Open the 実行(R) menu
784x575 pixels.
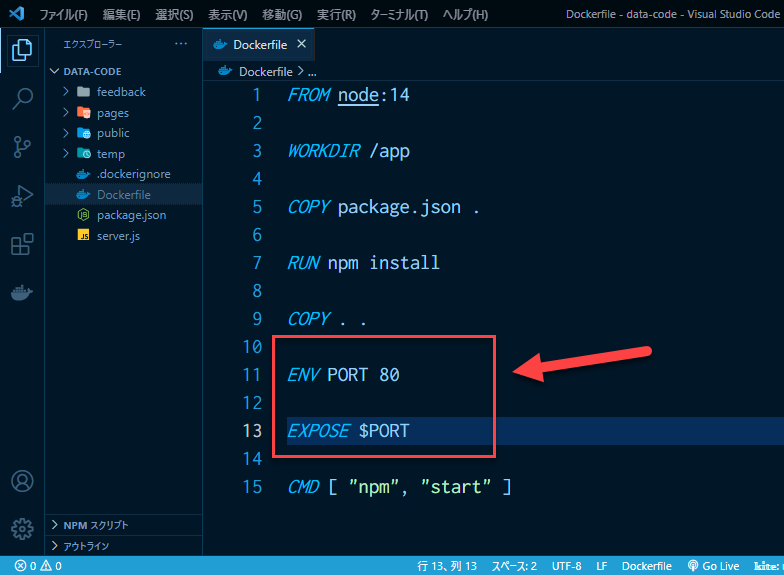[x=336, y=14]
